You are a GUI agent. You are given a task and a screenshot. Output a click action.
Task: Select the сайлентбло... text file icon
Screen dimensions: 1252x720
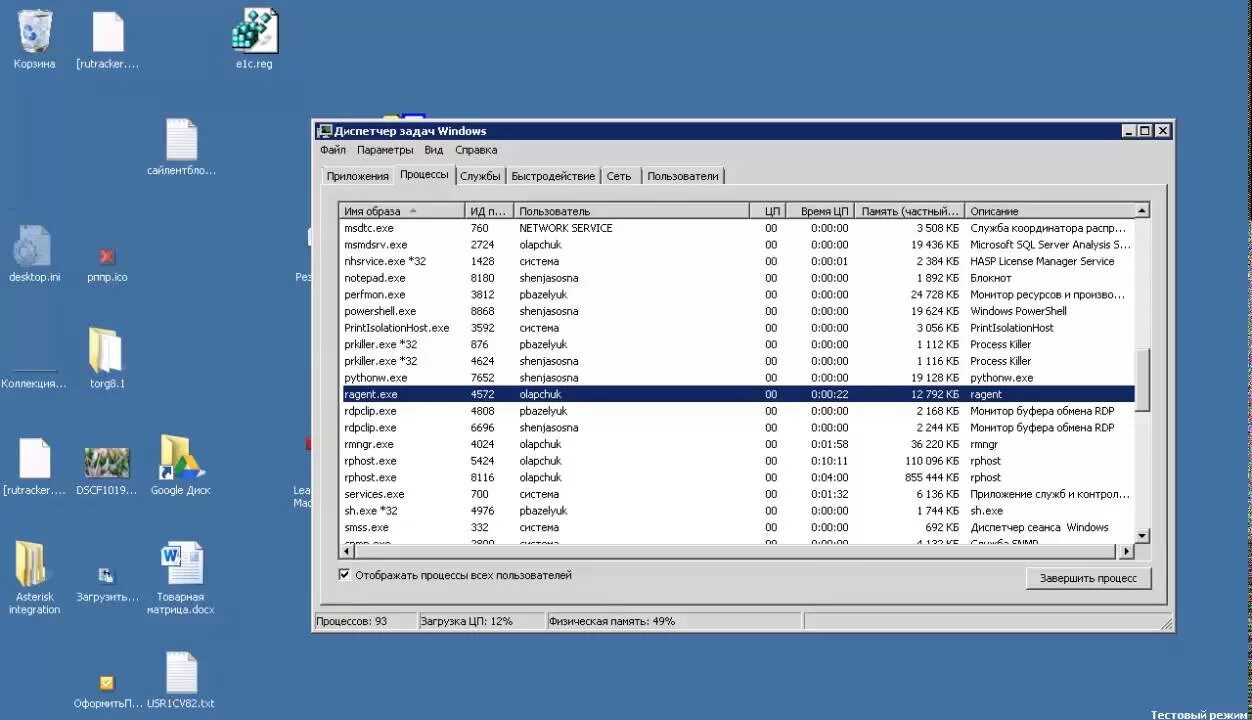[x=181, y=147]
